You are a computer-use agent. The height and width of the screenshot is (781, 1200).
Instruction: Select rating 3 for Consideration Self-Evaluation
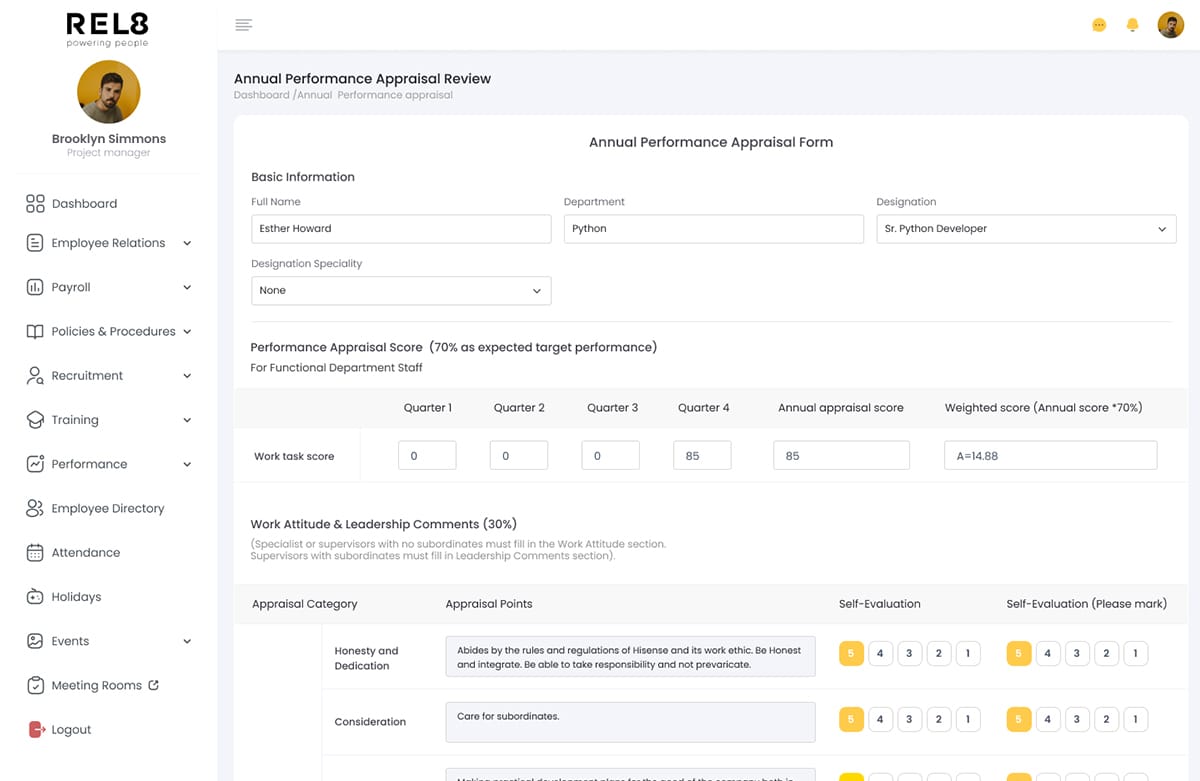pyautogui.click(x=909, y=719)
